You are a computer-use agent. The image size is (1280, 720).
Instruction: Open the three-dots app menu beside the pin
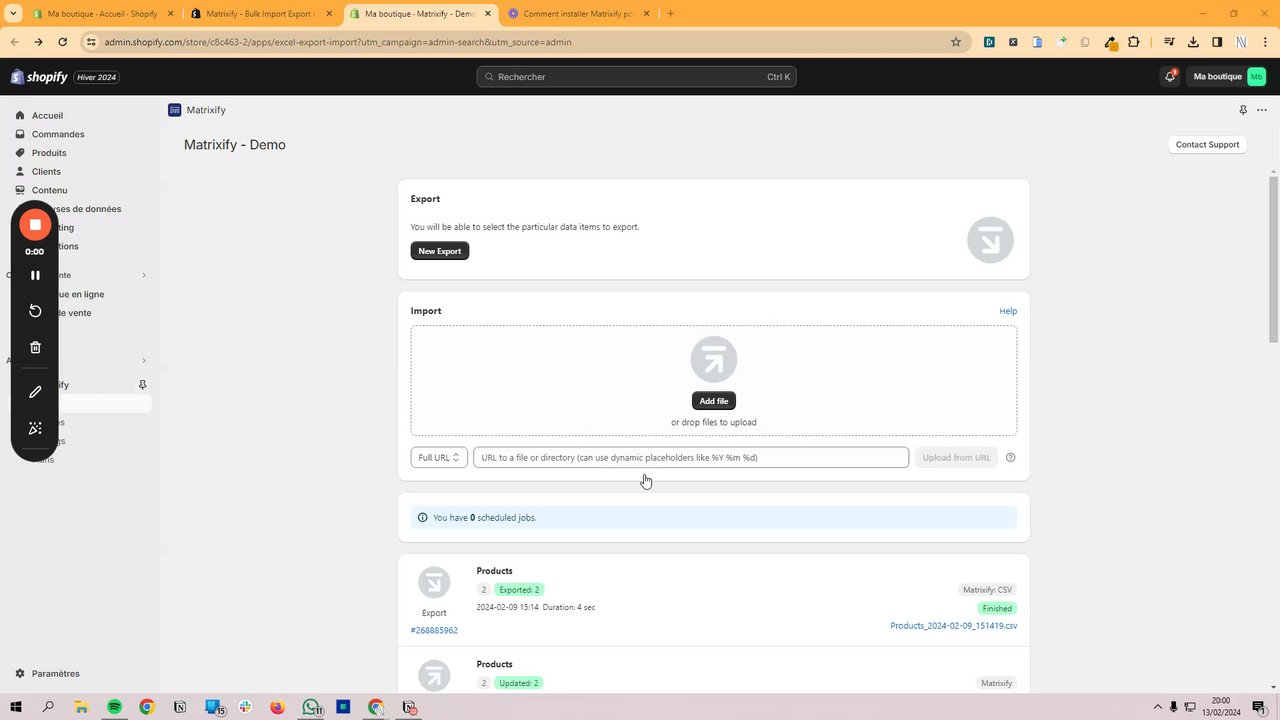(x=1262, y=110)
